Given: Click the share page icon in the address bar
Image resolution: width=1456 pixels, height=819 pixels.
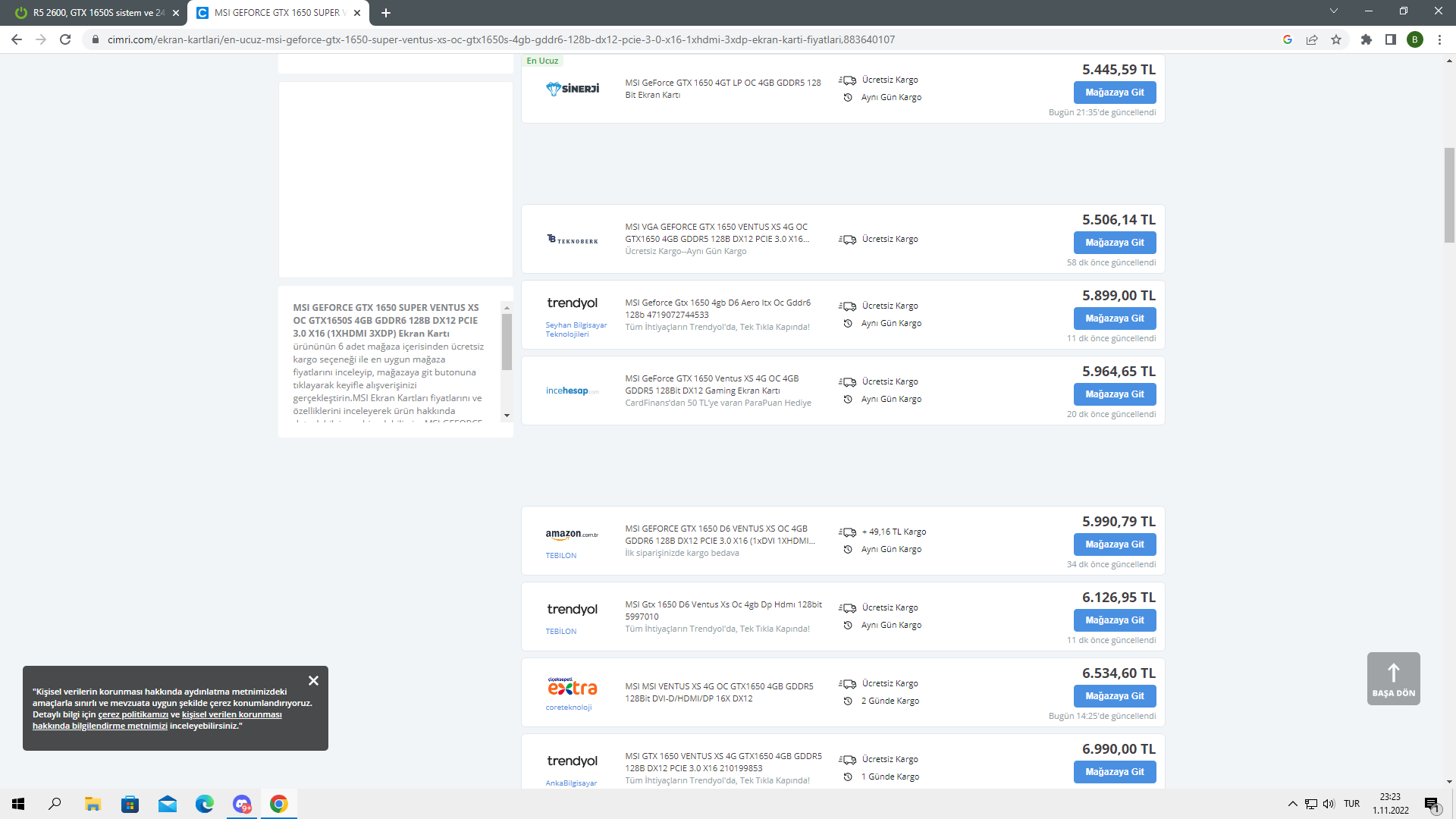Looking at the screenshot, I should [x=1312, y=39].
